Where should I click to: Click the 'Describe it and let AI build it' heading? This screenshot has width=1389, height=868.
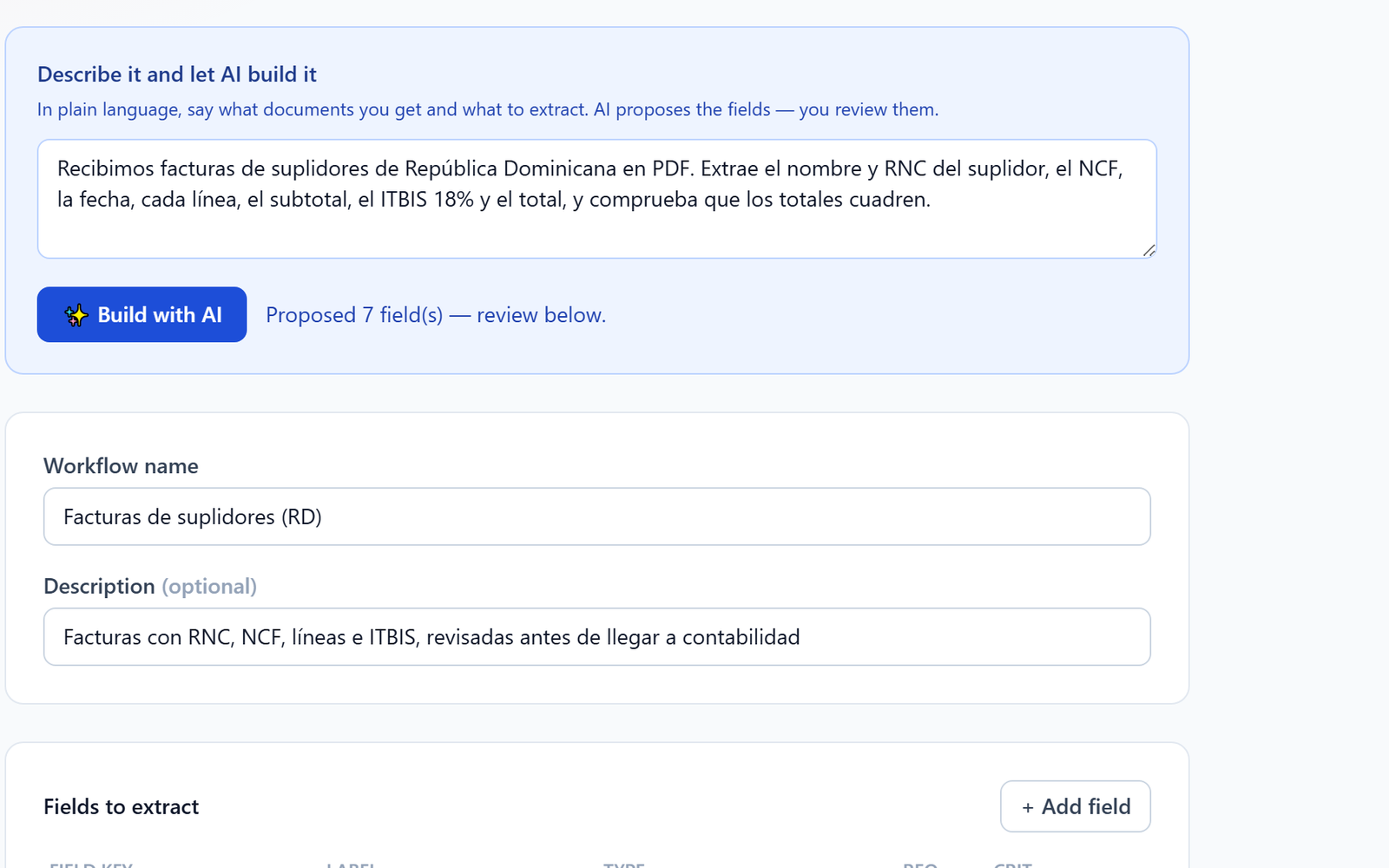[177, 75]
